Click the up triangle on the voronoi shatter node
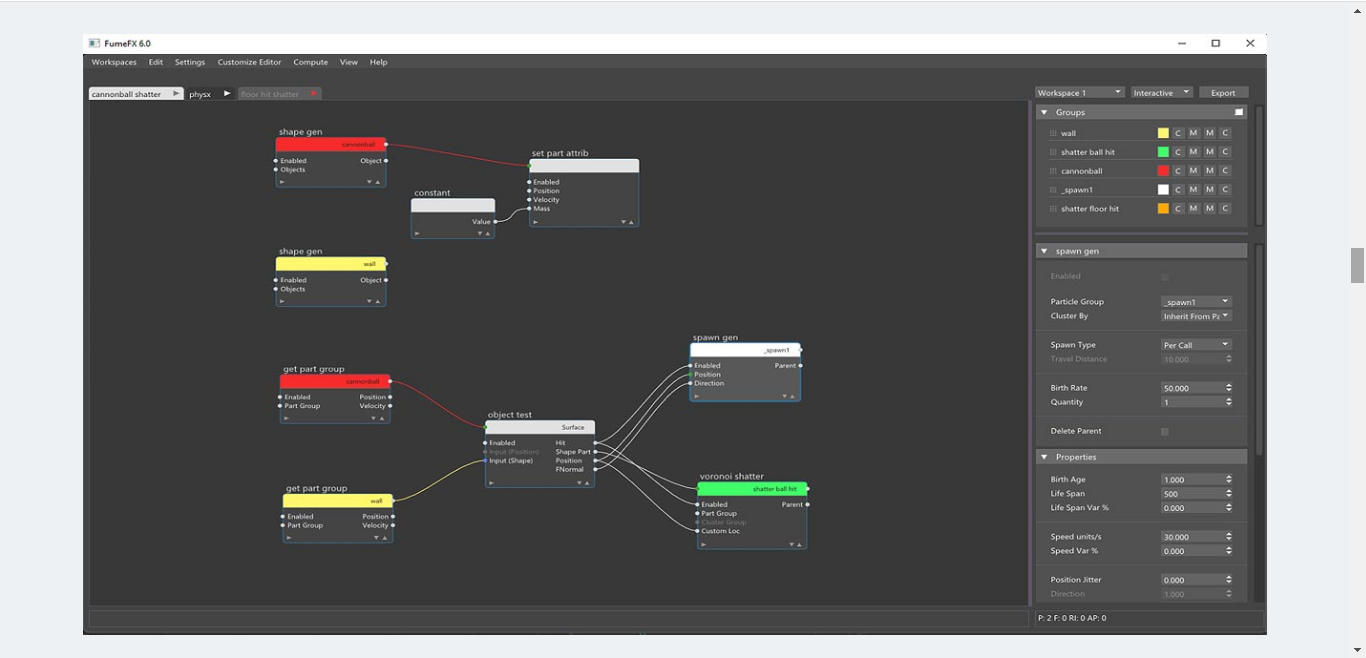1366x658 pixels. [x=799, y=545]
